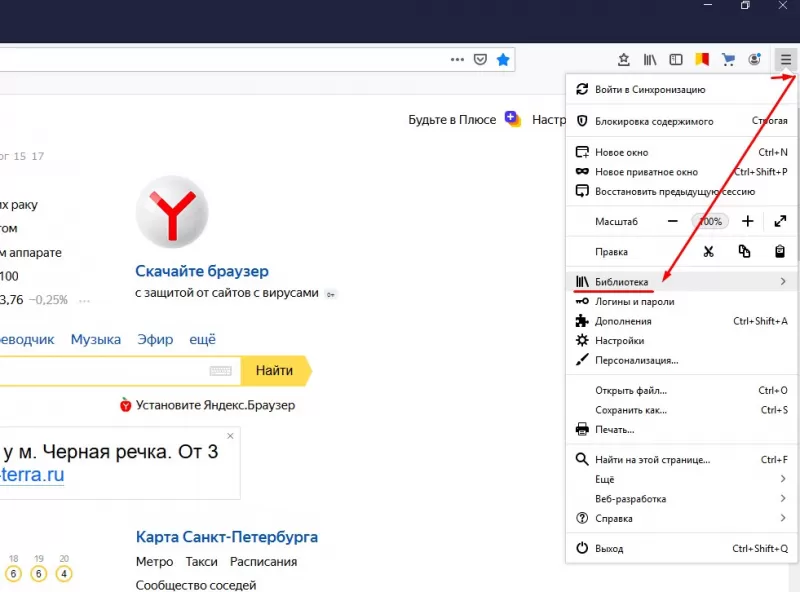This screenshot has width=800, height=592.
Task: Open the shopping cart extension icon
Action: click(x=728, y=59)
